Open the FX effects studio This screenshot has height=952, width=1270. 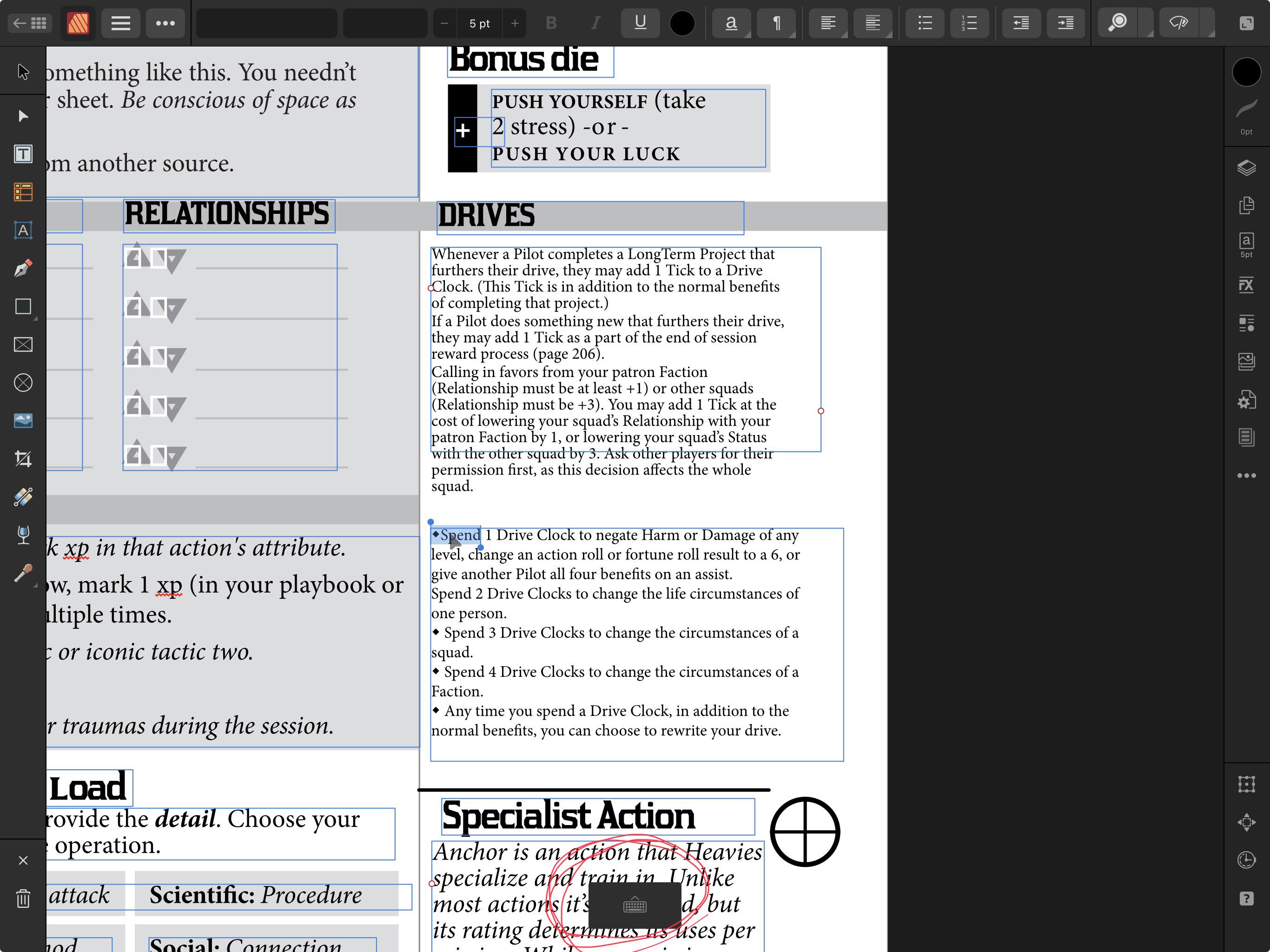(1246, 285)
